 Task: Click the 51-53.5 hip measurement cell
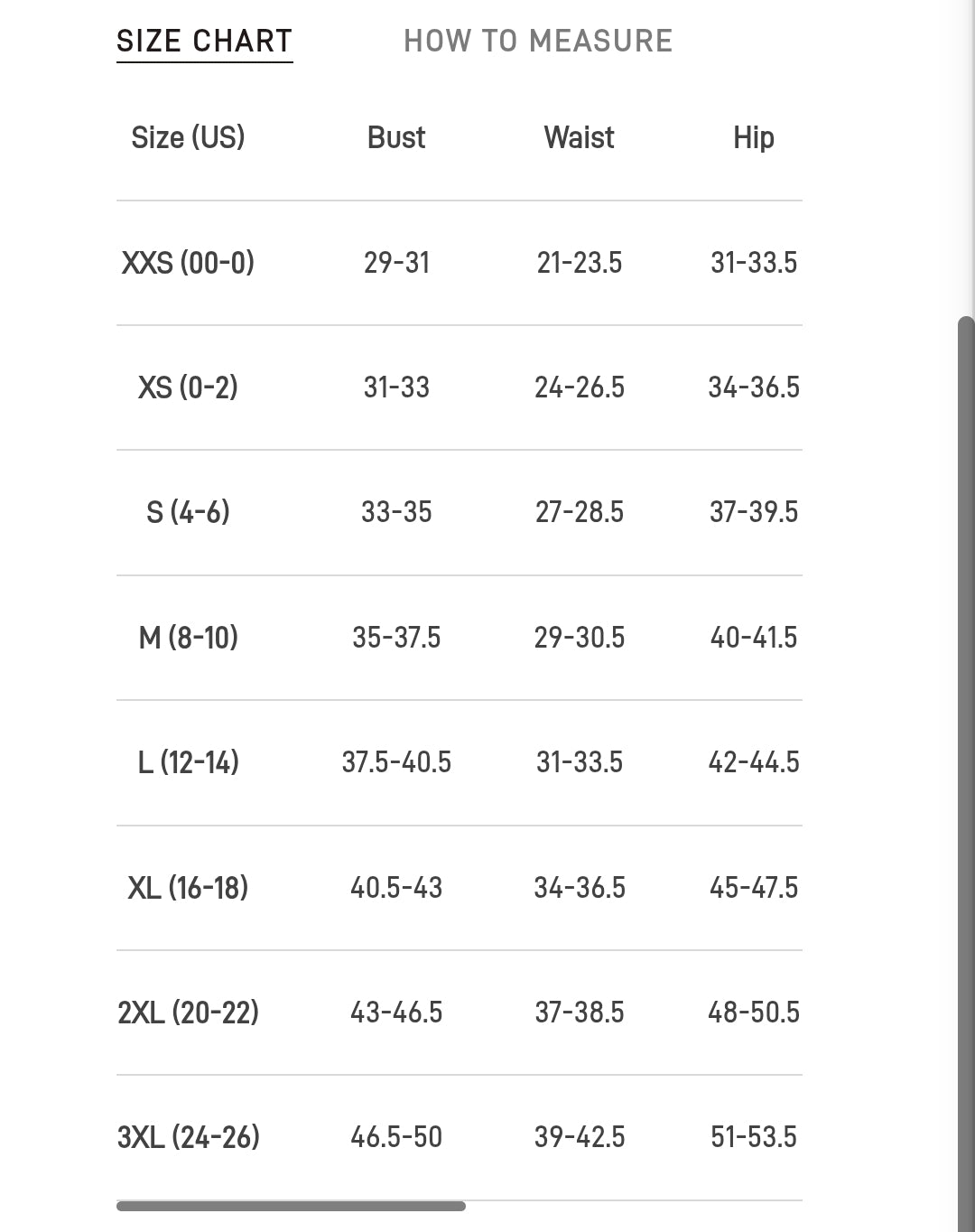point(754,1137)
